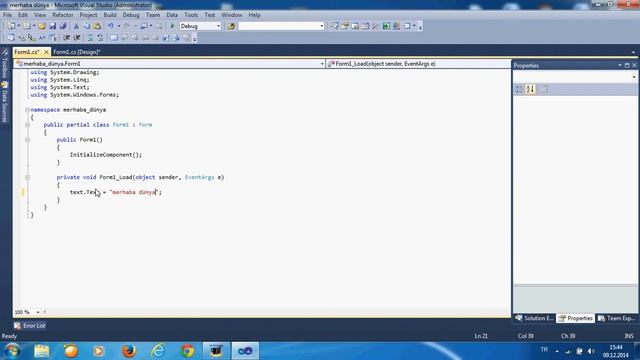
Task: Open Firefox from the taskbar
Action: pos(129,351)
